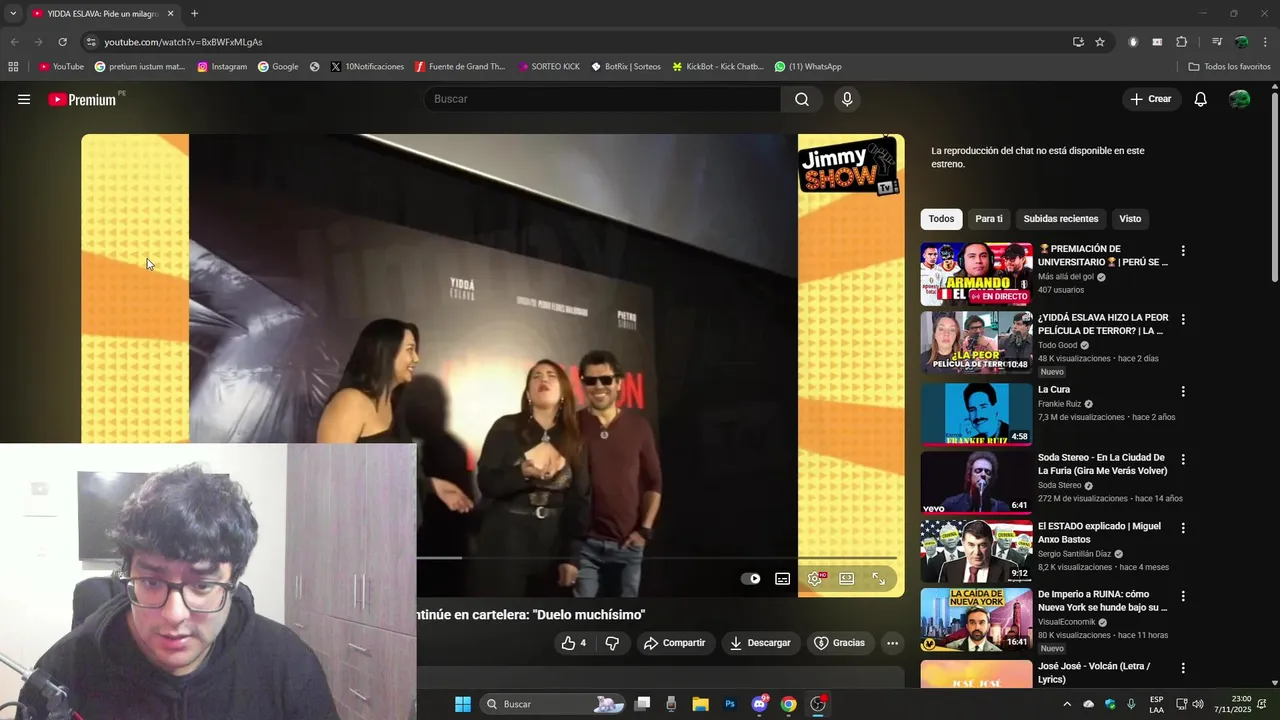Open File Explorer from taskbar
This screenshot has height=720, width=1280.
point(701,704)
